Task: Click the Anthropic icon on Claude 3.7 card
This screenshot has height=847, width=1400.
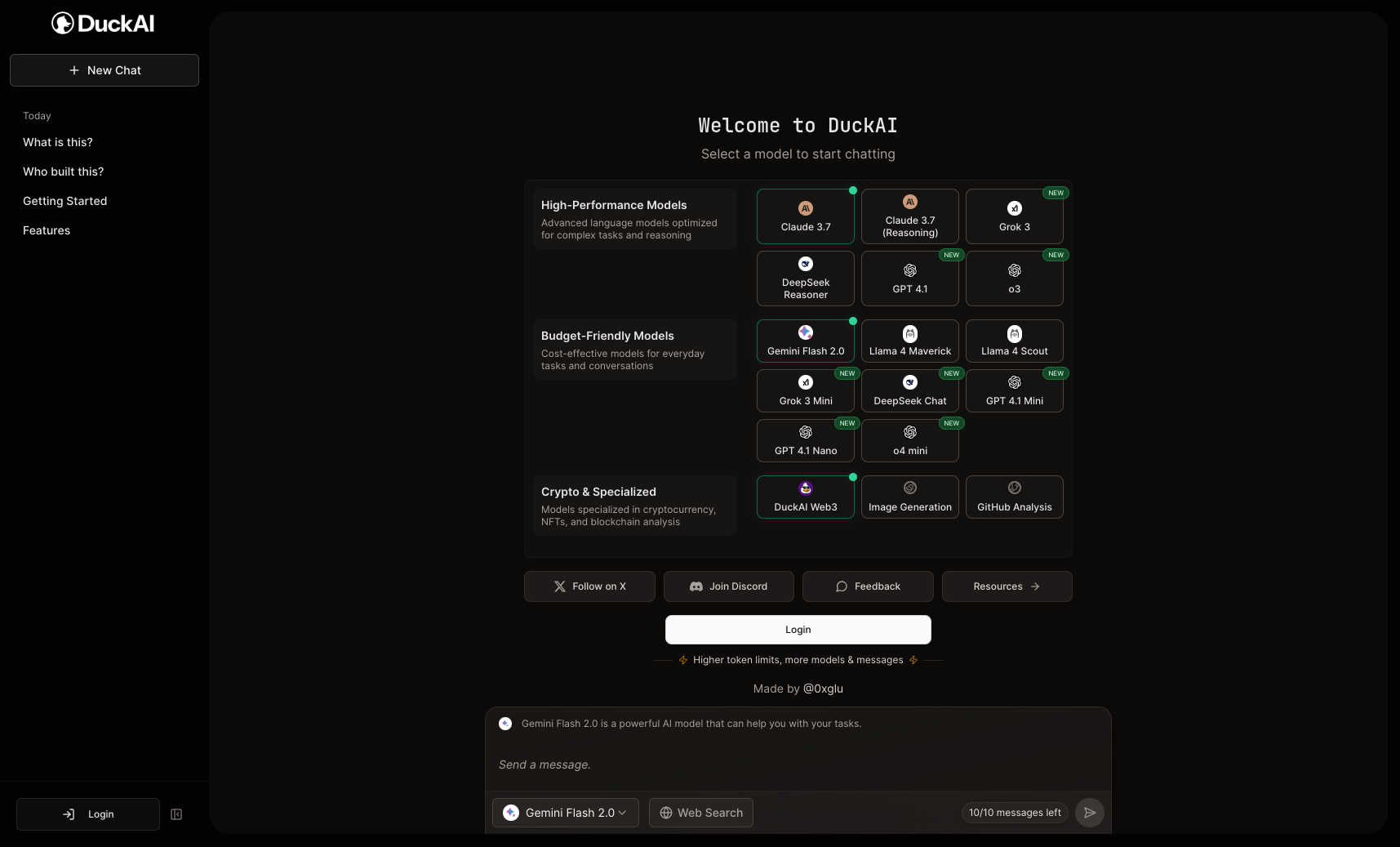Action: (806, 208)
